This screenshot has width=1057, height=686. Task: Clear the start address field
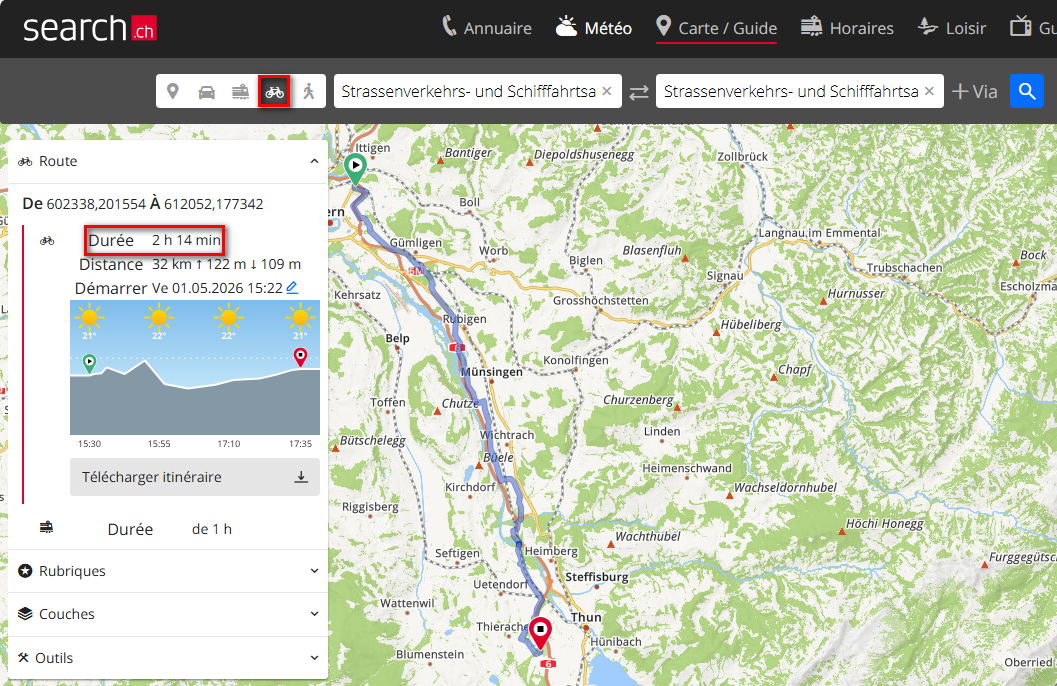(x=607, y=91)
